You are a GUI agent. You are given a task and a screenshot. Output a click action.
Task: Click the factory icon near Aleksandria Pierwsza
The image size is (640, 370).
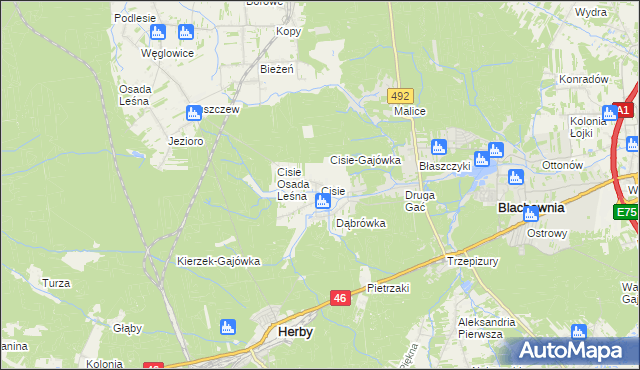pyautogui.click(x=579, y=332)
